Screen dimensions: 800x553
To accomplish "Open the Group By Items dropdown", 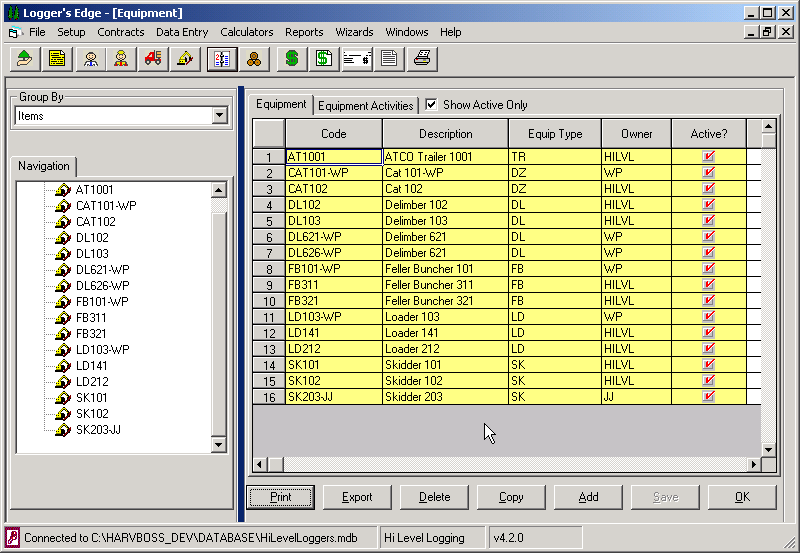I will coord(220,115).
